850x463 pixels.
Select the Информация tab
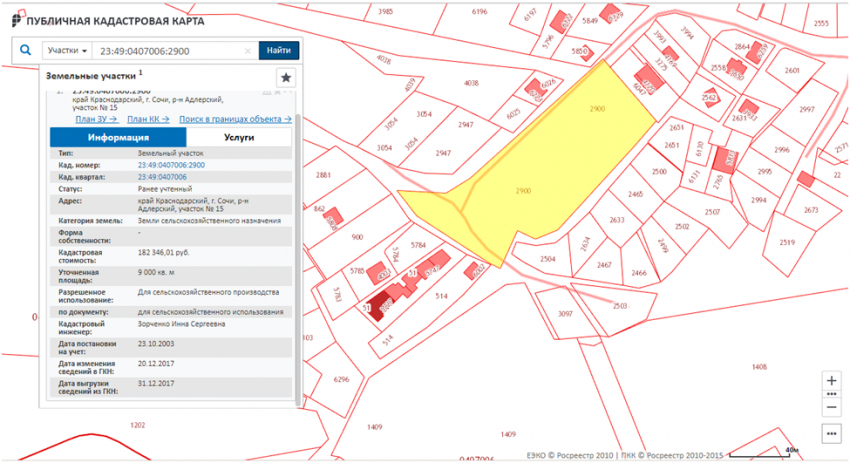point(118,137)
